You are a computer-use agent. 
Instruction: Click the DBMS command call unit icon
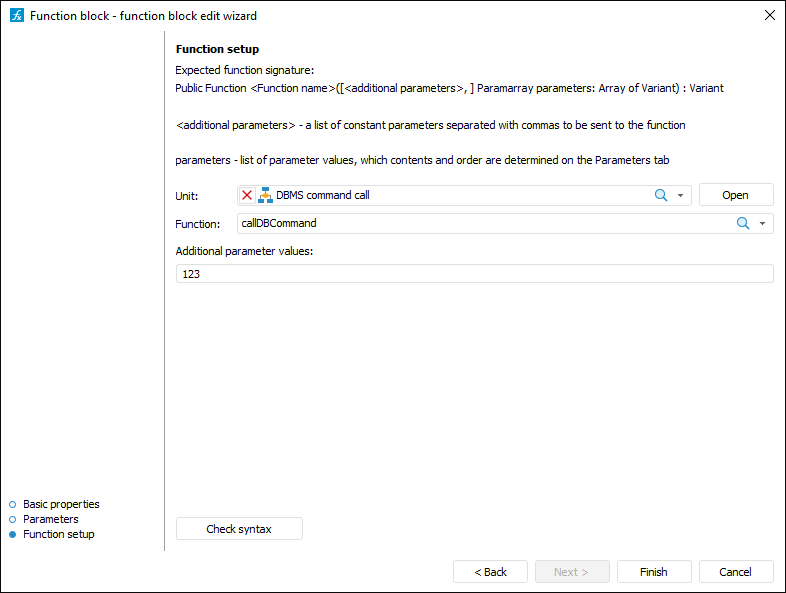265,196
